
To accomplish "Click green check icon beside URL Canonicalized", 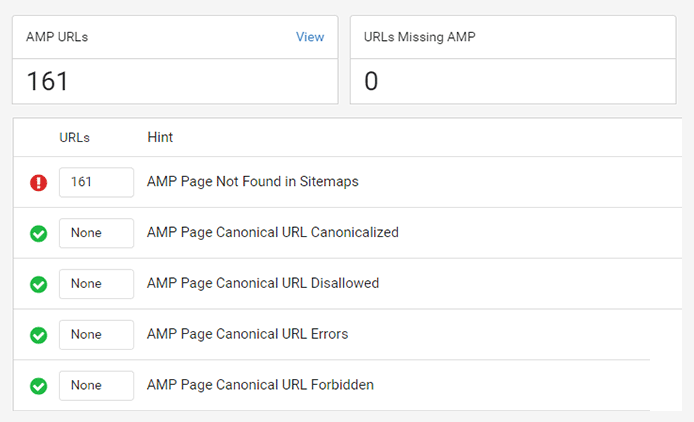I will click(x=39, y=233).
